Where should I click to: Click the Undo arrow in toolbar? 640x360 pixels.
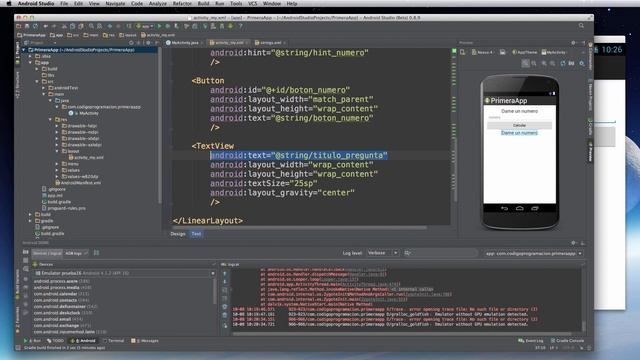click(x=46, y=26)
